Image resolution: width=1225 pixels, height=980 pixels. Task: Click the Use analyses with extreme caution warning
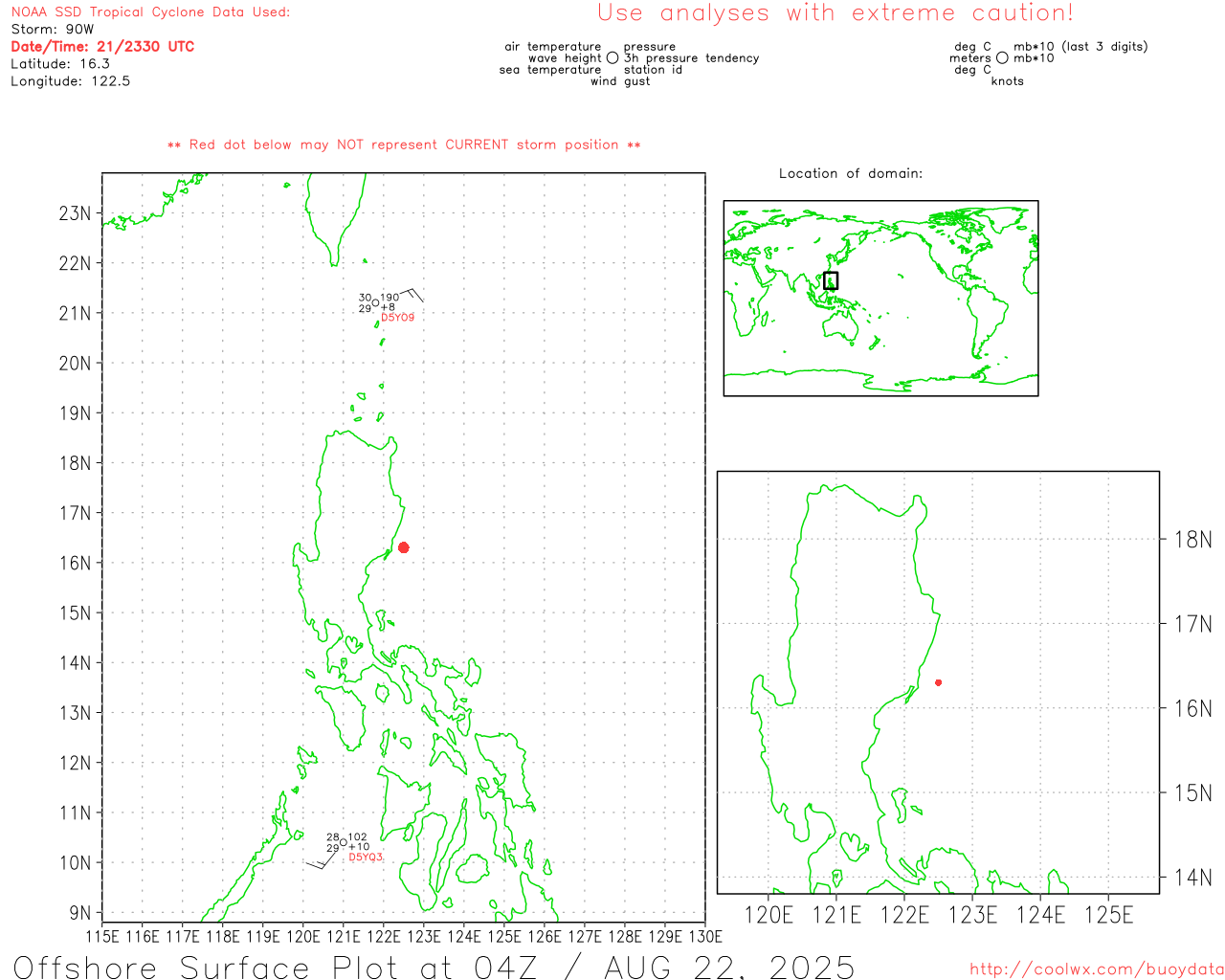coord(835,12)
